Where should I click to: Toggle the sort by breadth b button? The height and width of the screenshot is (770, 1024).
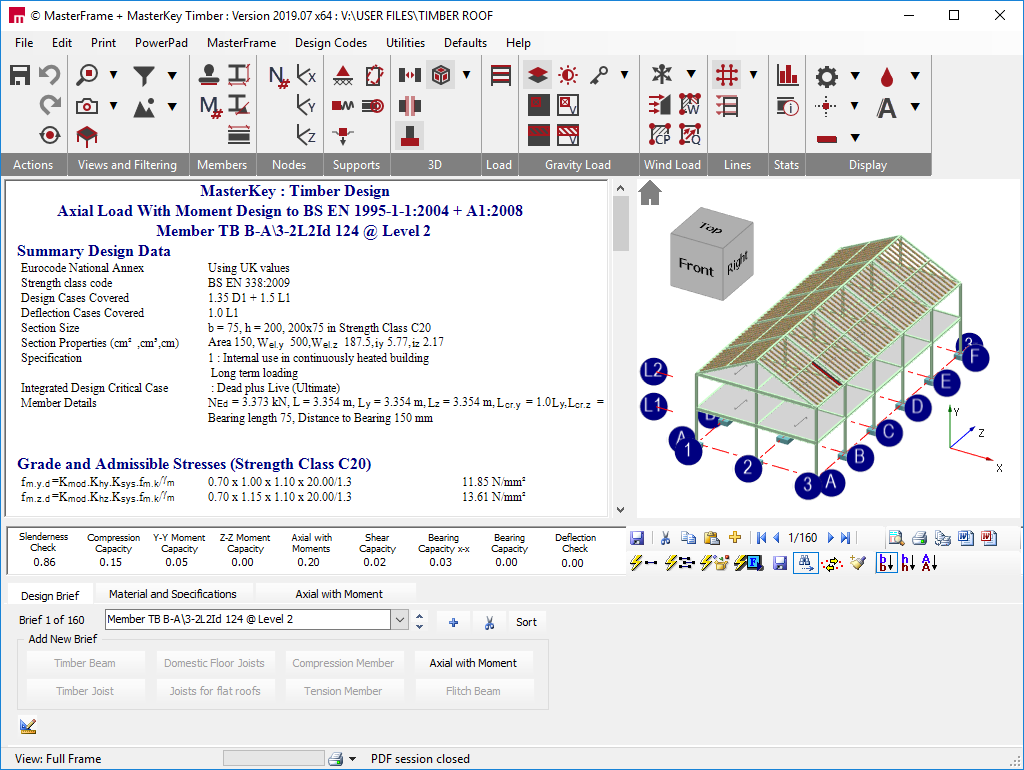[x=887, y=563]
